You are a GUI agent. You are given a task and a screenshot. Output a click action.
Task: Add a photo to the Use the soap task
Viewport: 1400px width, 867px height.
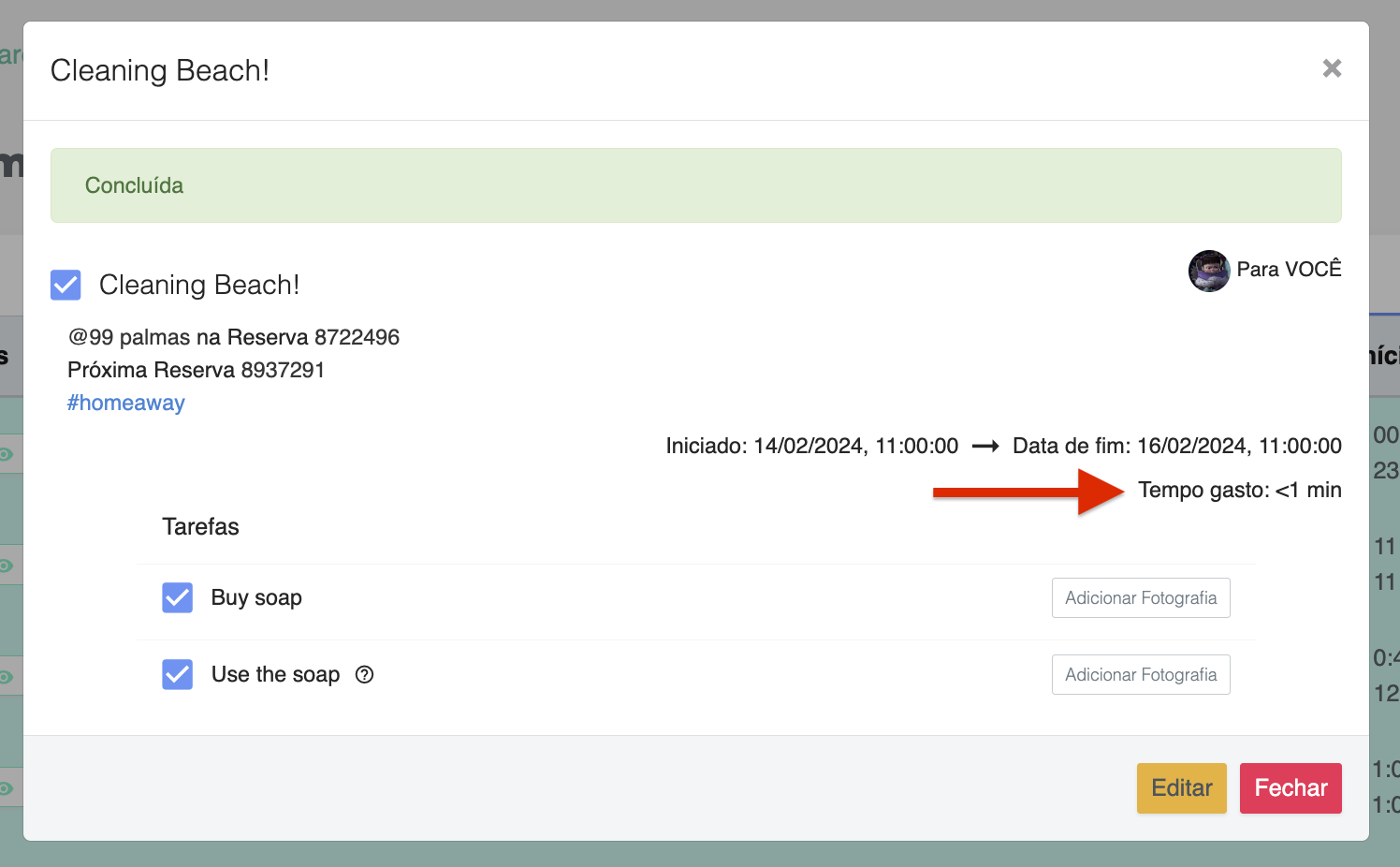tap(1140, 675)
